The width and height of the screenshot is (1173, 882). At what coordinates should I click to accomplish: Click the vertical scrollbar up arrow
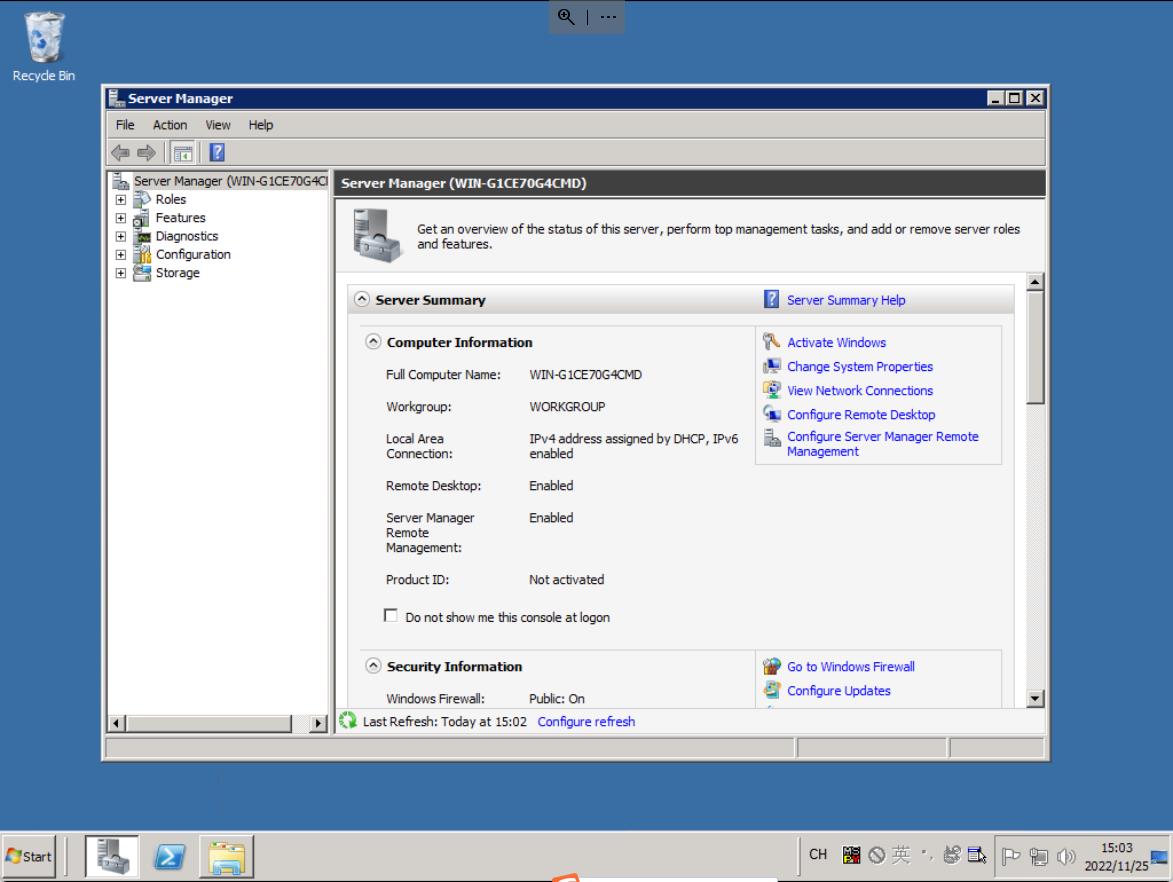[x=1035, y=282]
